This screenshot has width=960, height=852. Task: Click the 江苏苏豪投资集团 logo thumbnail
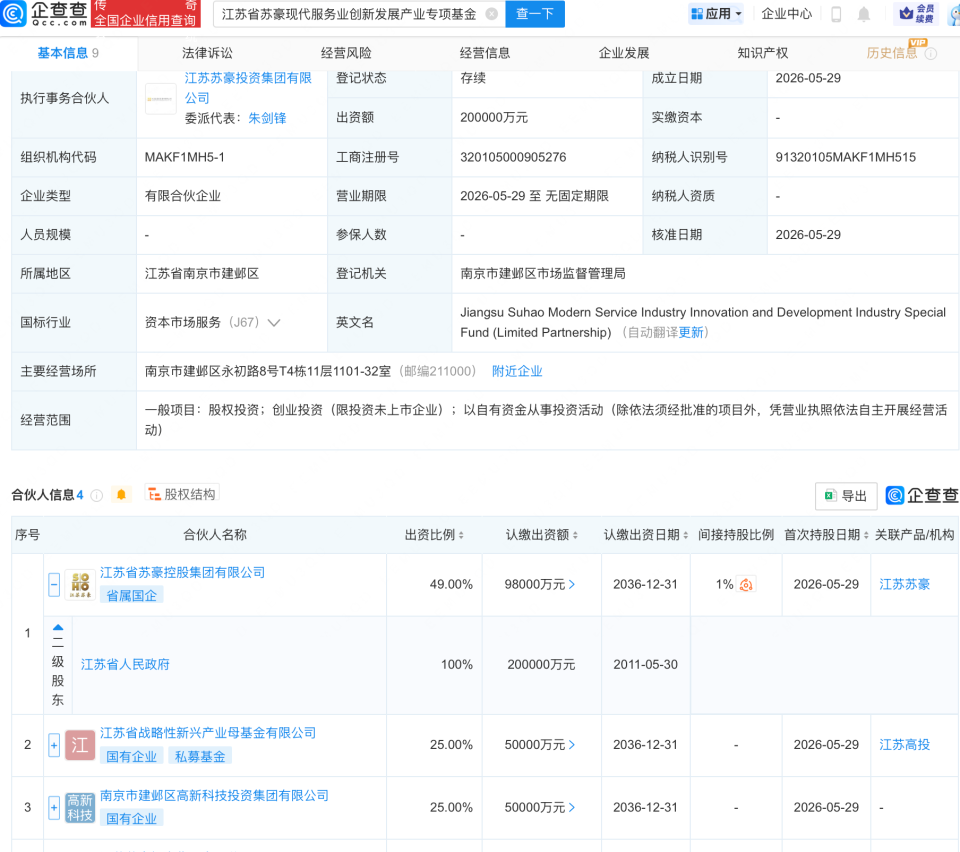pyautogui.click(x=160, y=99)
